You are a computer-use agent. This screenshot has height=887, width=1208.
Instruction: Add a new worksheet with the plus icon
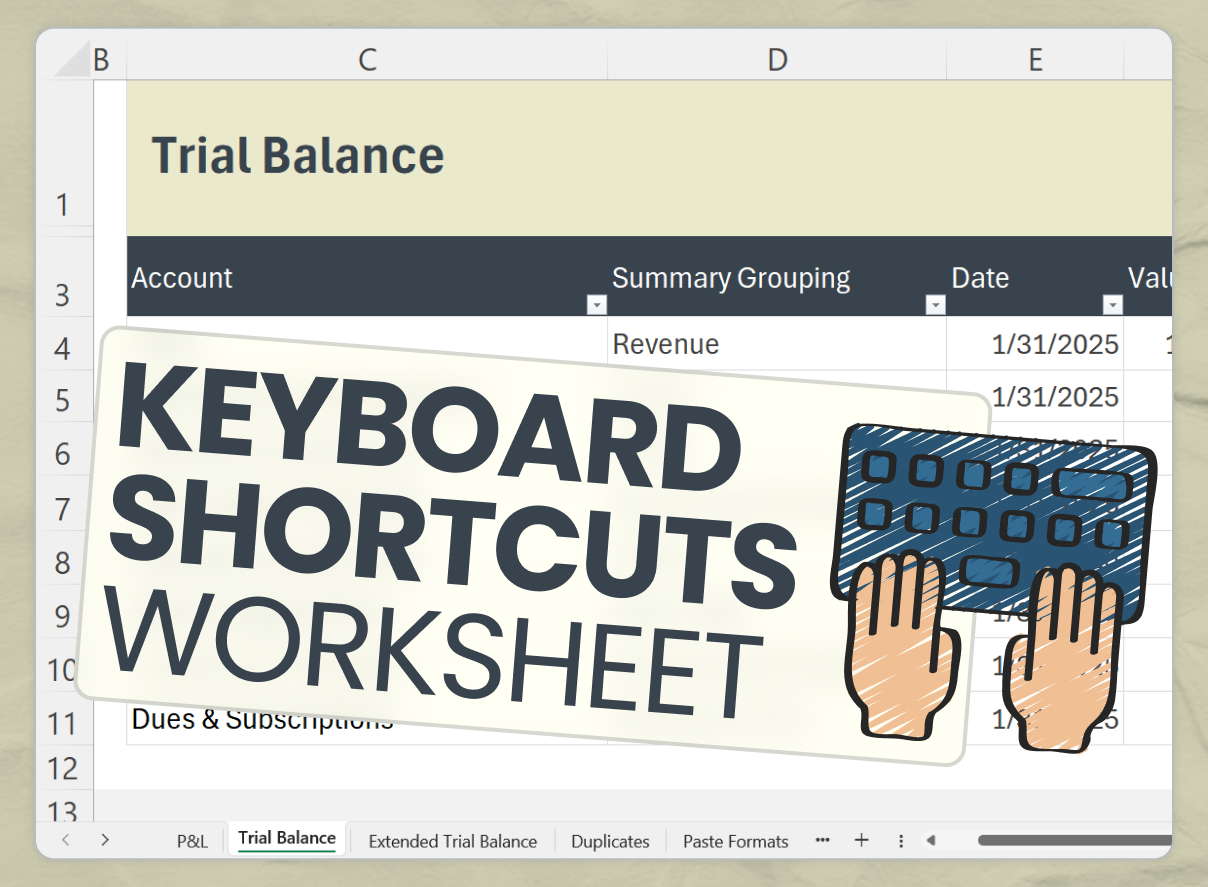[x=861, y=841]
